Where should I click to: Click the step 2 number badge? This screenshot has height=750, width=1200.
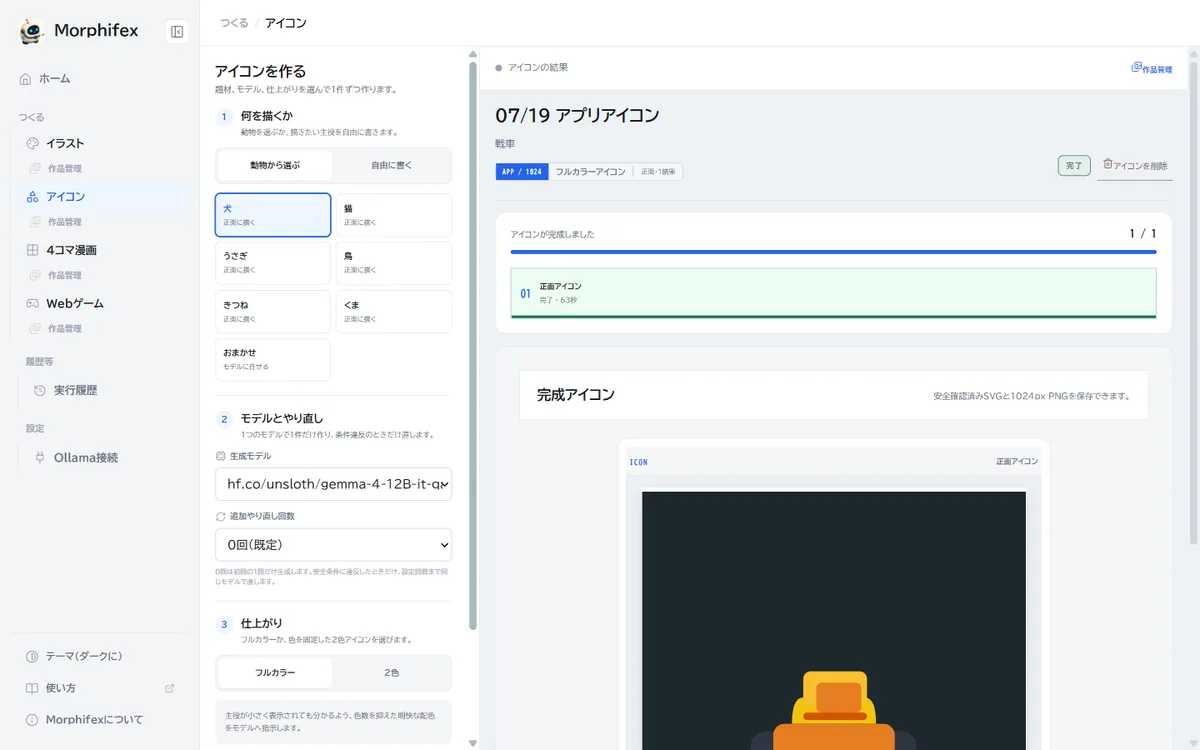point(225,419)
